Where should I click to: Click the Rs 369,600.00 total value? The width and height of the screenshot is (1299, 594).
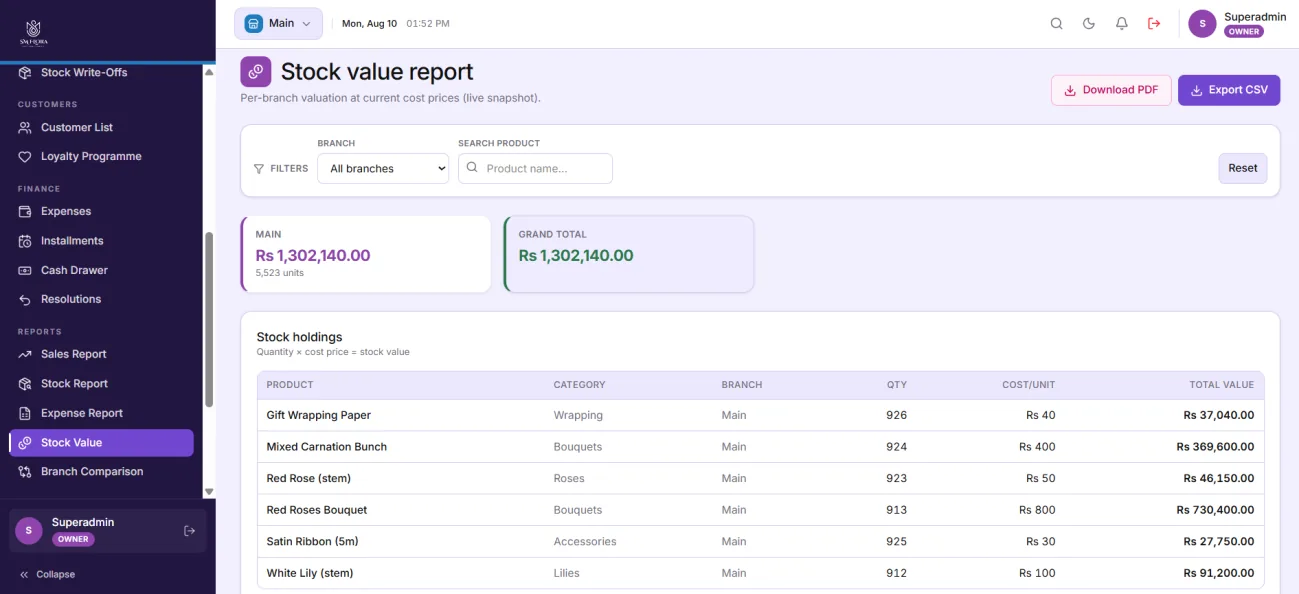tap(1215, 447)
